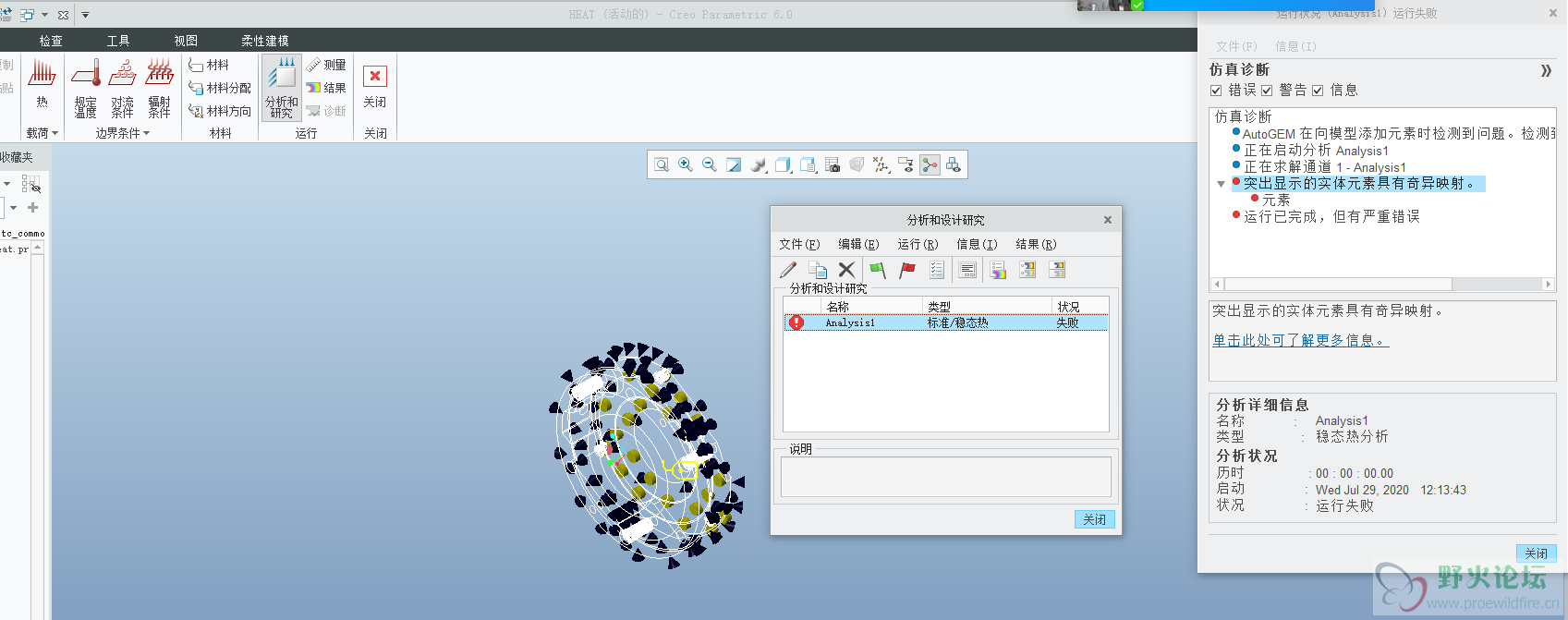1568x620 pixels.
Task: Open 运行(R) menu in analysis dialog
Action: coord(918,244)
